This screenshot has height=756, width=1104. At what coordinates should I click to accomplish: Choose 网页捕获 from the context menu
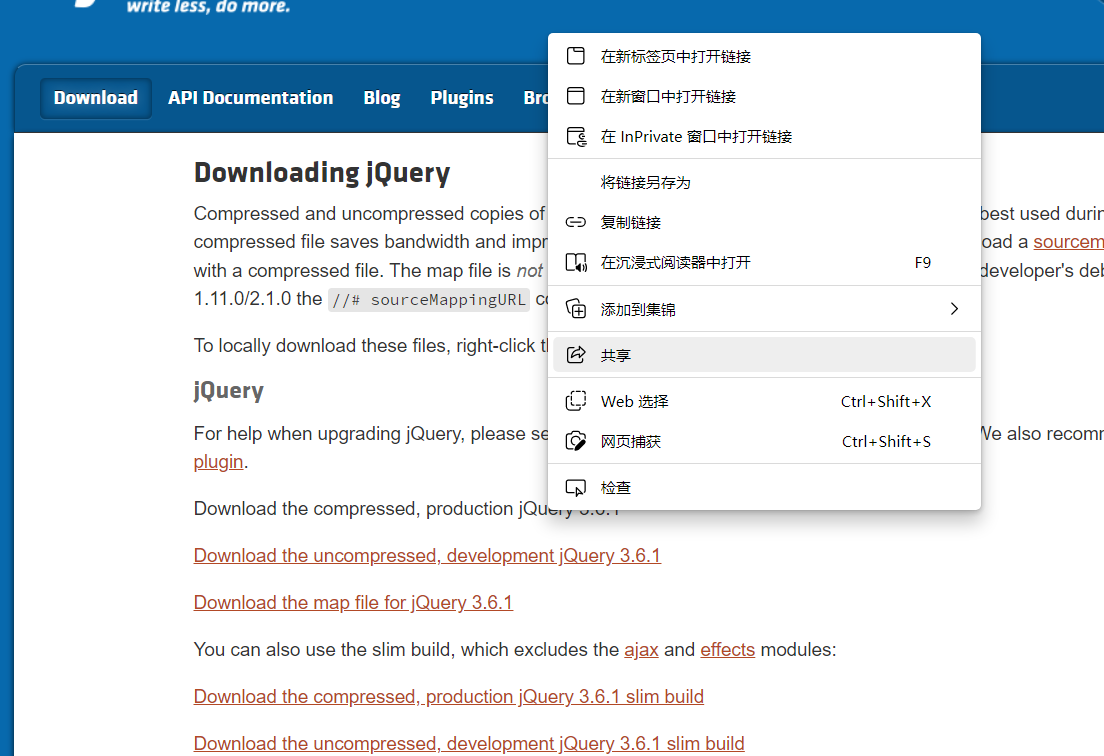[764, 441]
